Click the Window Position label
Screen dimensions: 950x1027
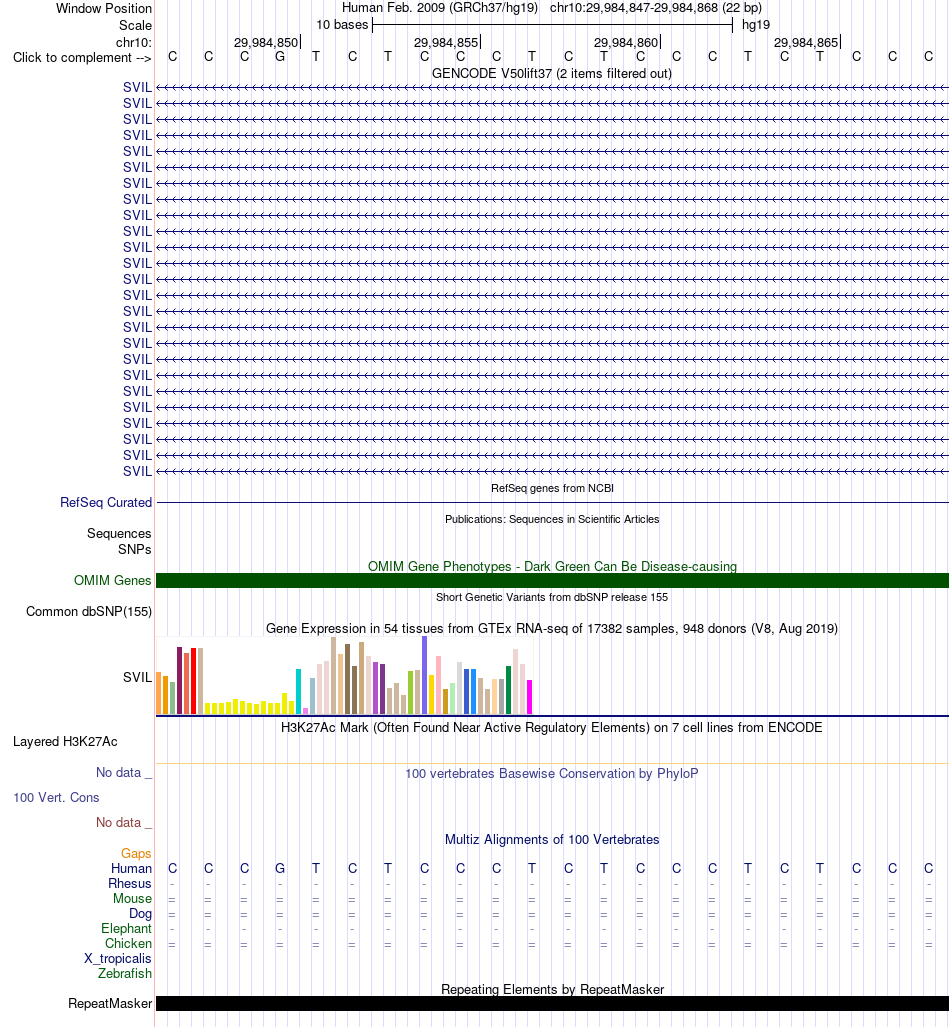[x=104, y=9]
